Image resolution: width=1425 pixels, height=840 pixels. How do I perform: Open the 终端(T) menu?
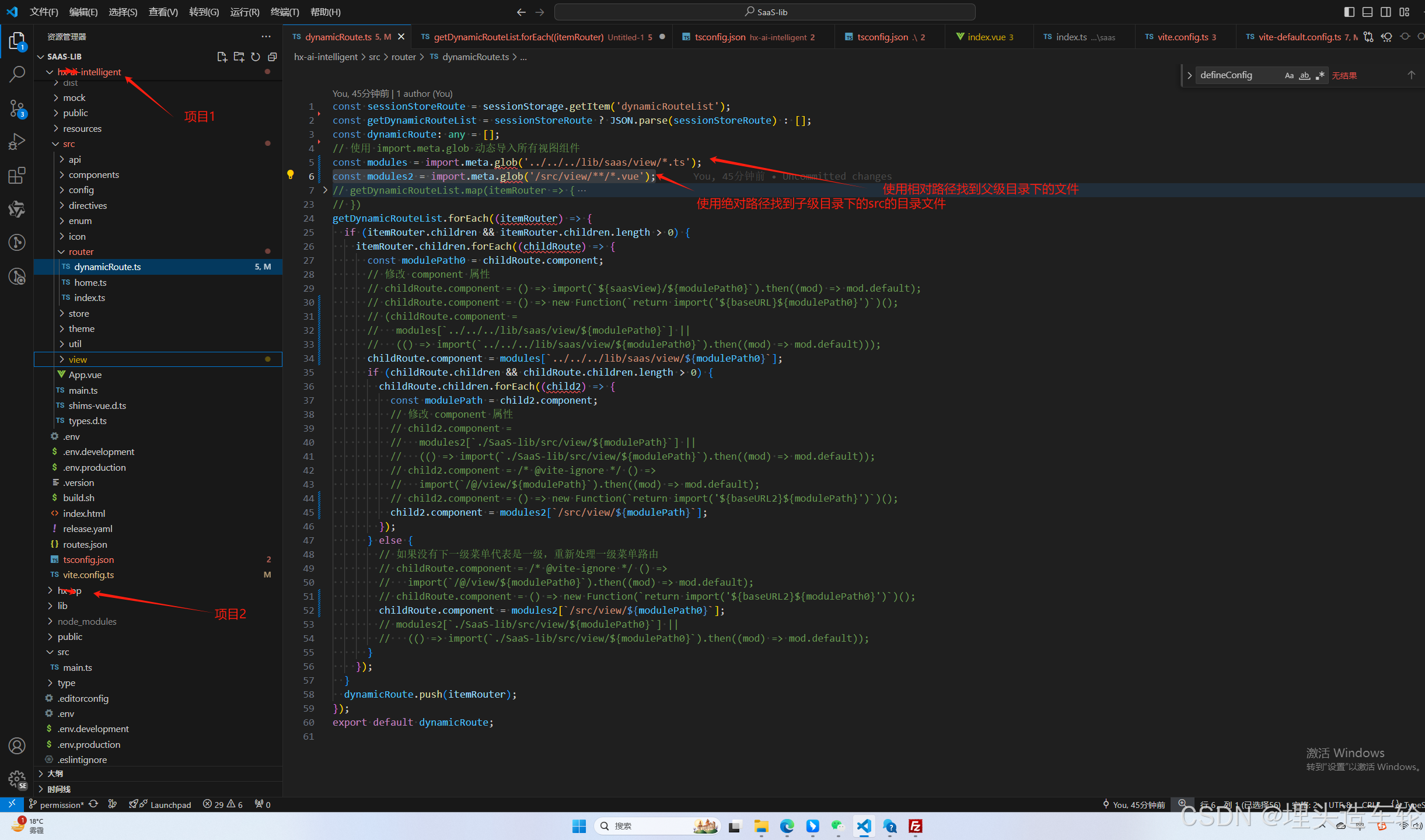[285, 12]
